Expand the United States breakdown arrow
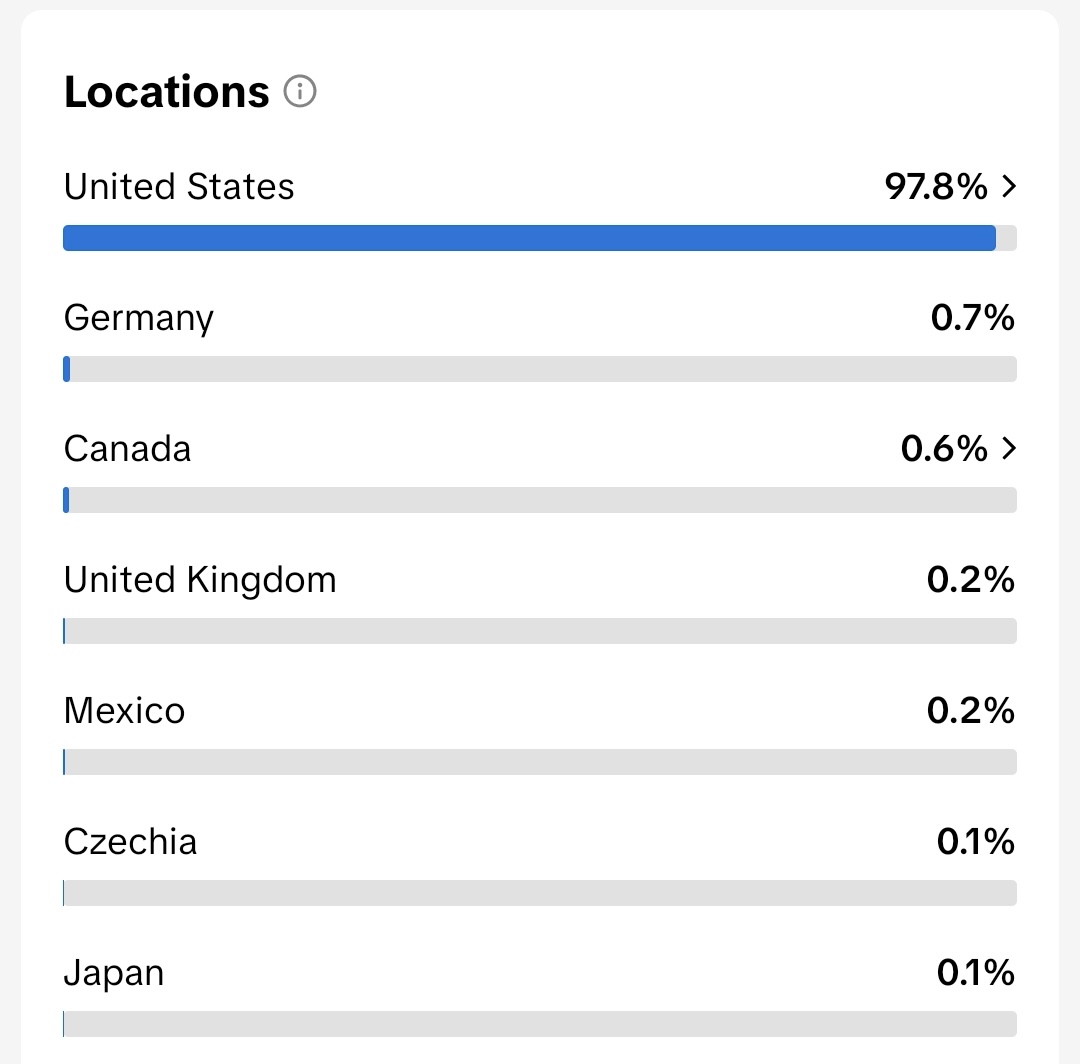This screenshot has width=1080, height=1064. pyautogui.click(x=1009, y=187)
